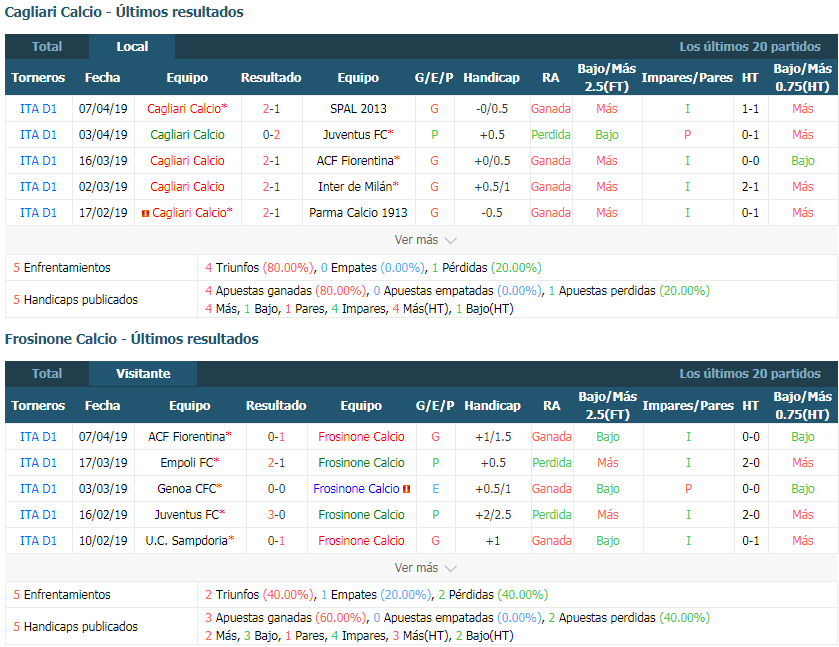Screen dimensions: 839x647
Task: Select the Local tab
Action: click(x=132, y=47)
